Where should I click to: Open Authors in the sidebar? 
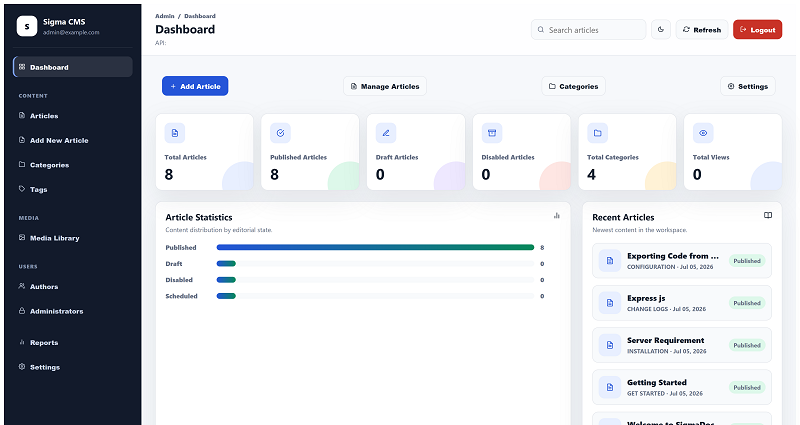coord(73,287)
